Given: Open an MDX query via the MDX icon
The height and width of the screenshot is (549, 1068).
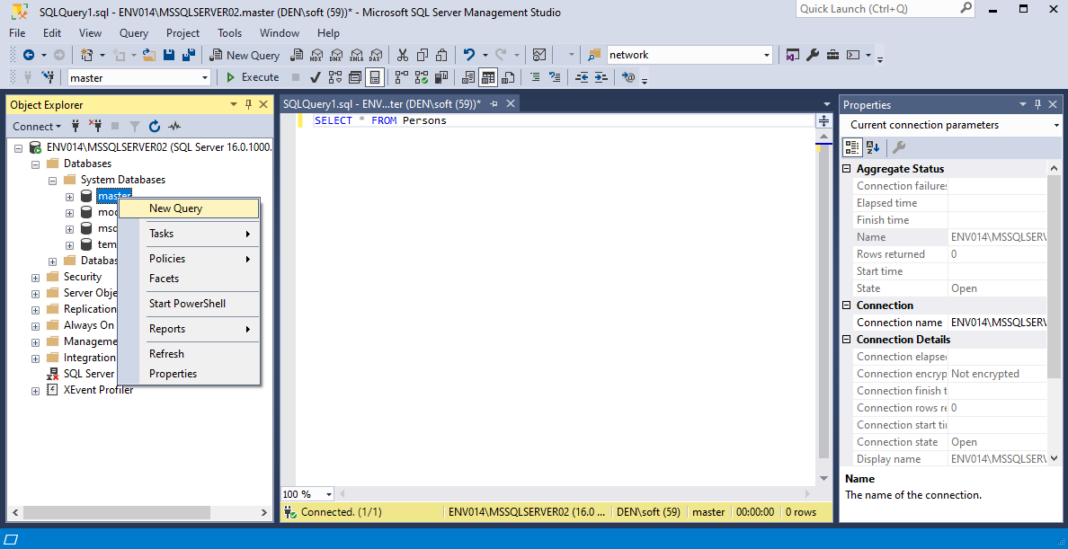Looking at the screenshot, I should click(317, 55).
